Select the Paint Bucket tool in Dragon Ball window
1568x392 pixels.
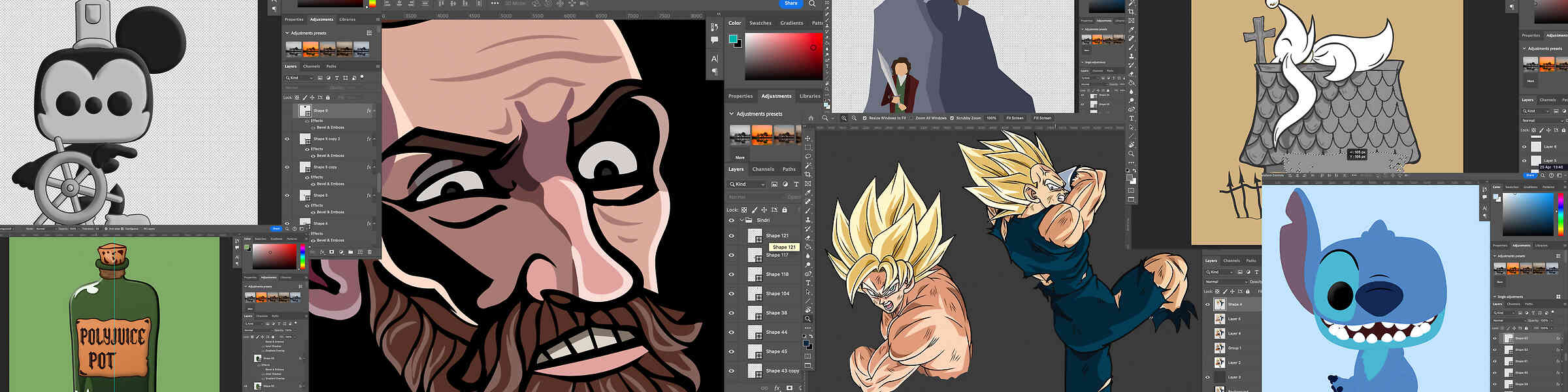pyautogui.click(x=808, y=246)
